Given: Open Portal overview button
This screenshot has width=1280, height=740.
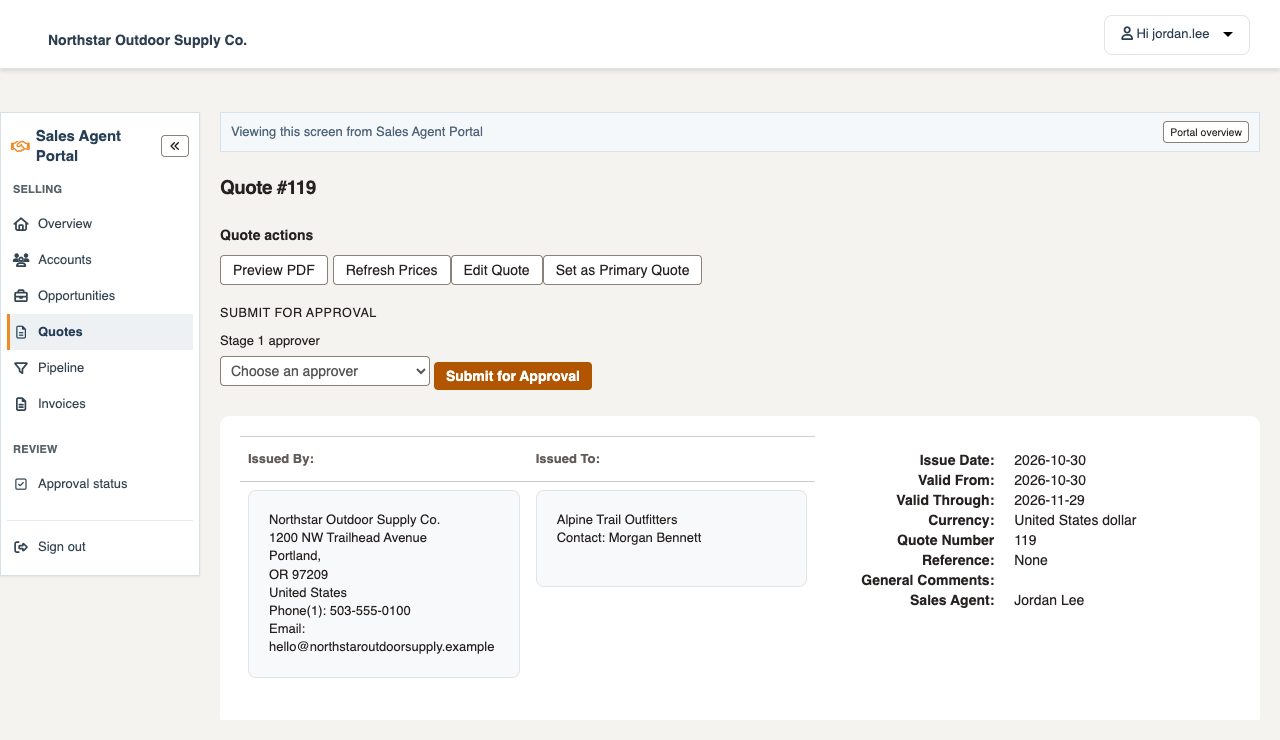Looking at the screenshot, I should point(1206,132).
